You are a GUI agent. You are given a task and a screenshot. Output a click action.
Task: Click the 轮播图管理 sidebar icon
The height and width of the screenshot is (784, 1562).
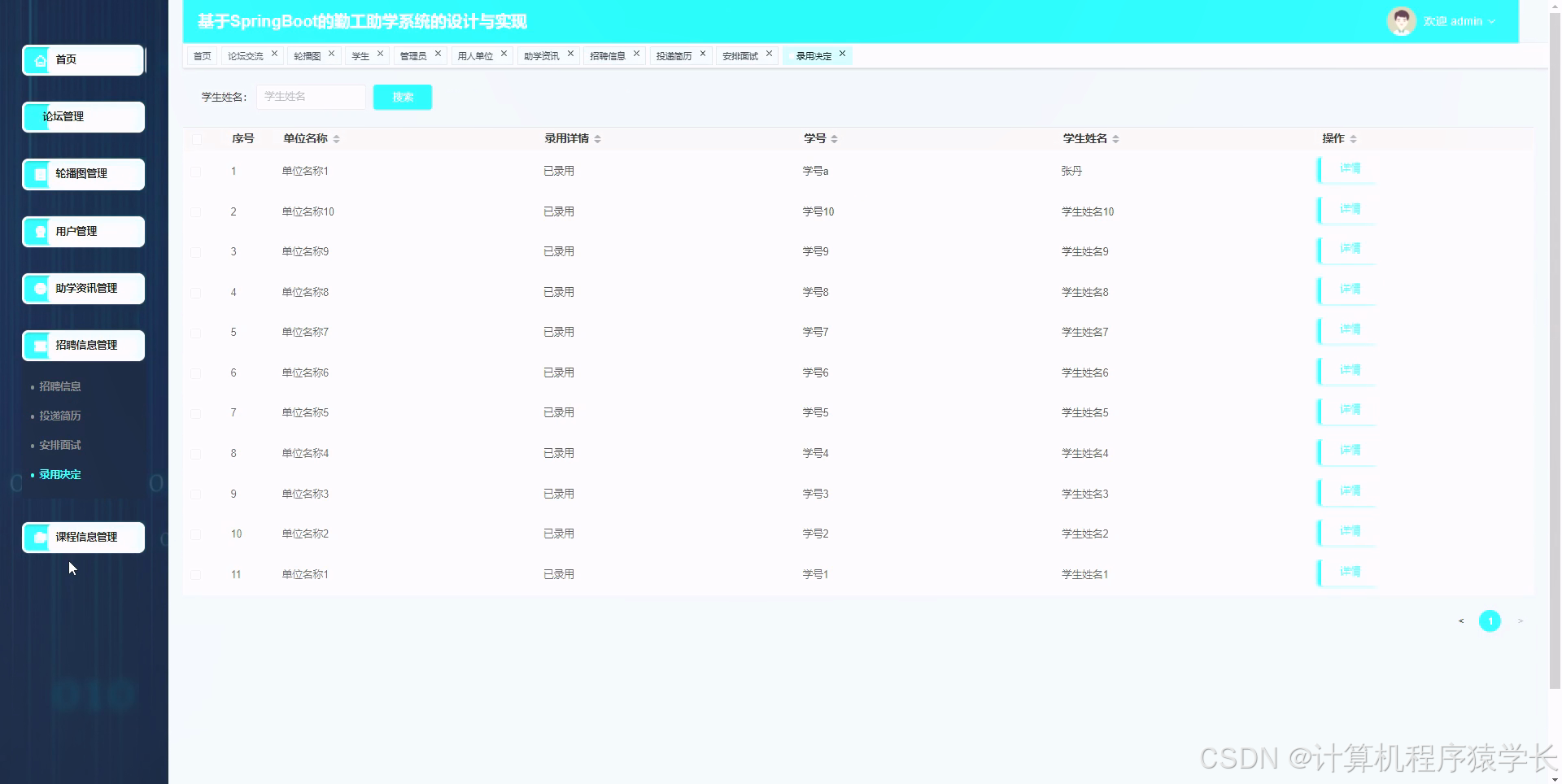coord(40,174)
